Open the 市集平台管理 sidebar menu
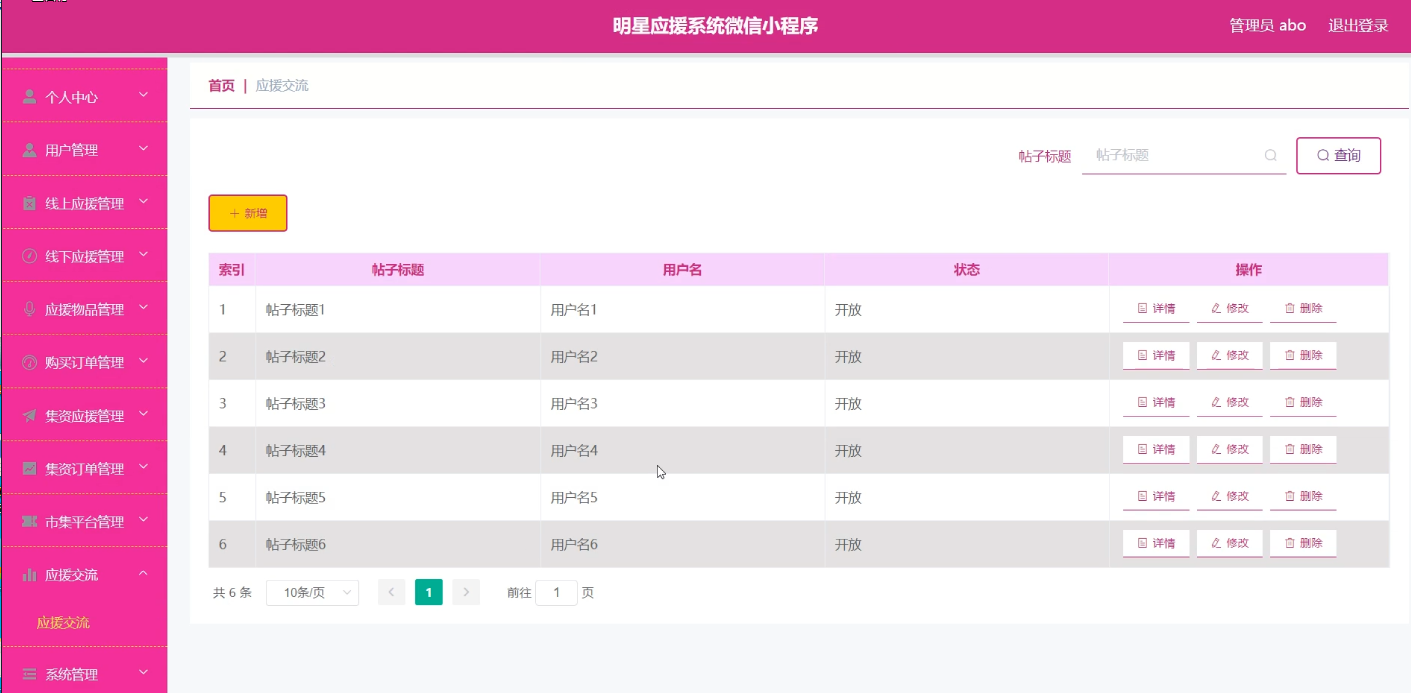The height and width of the screenshot is (693, 1411). tap(84, 521)
